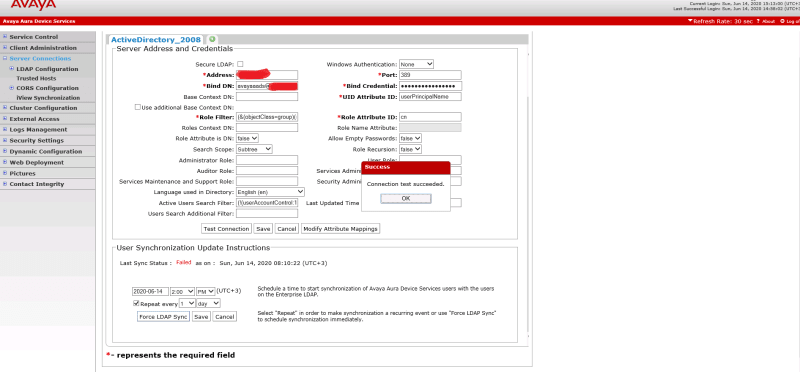Open iView Synchronization page

click(48, 97)
